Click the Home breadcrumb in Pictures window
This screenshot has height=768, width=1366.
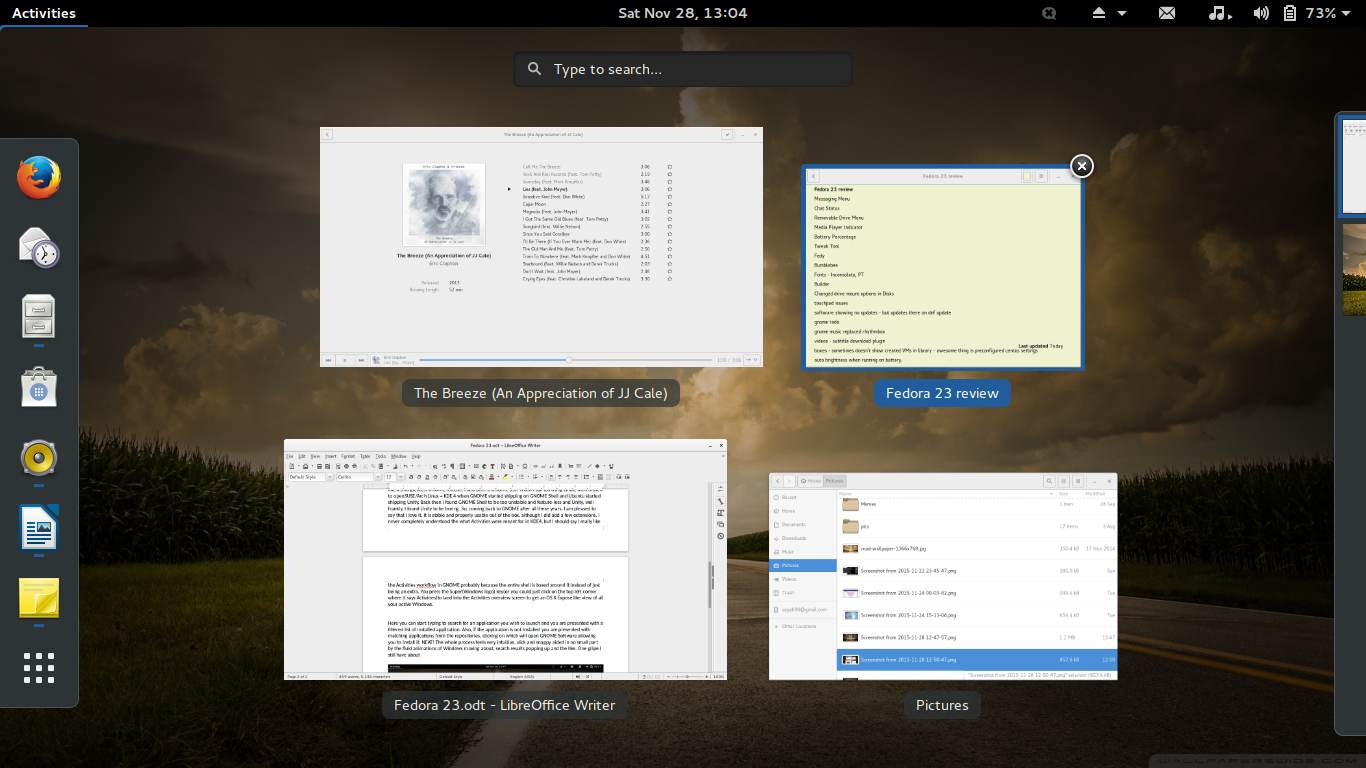(x=811, y=481)
